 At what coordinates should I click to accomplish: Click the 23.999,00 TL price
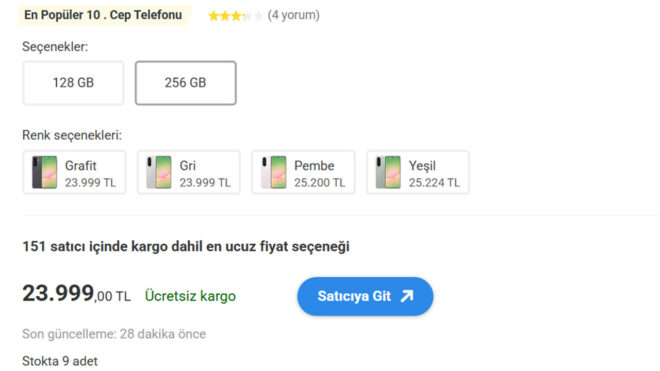point(77,294)
